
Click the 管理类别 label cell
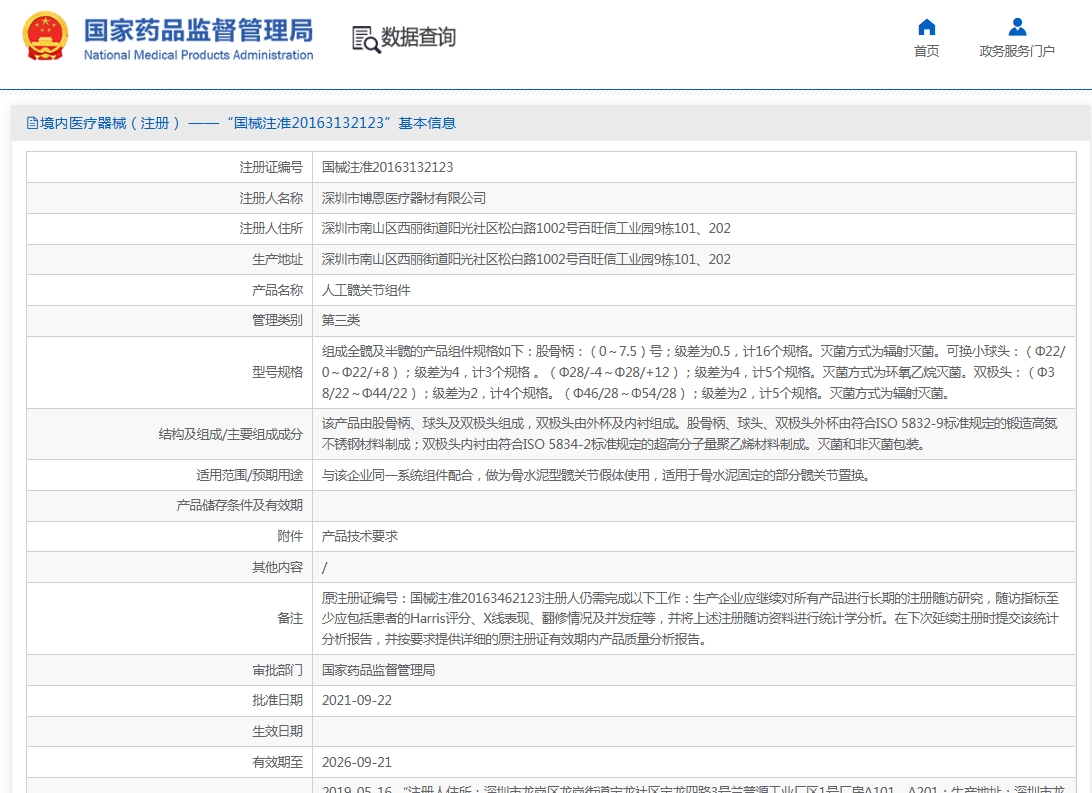[x=169, y=320]
